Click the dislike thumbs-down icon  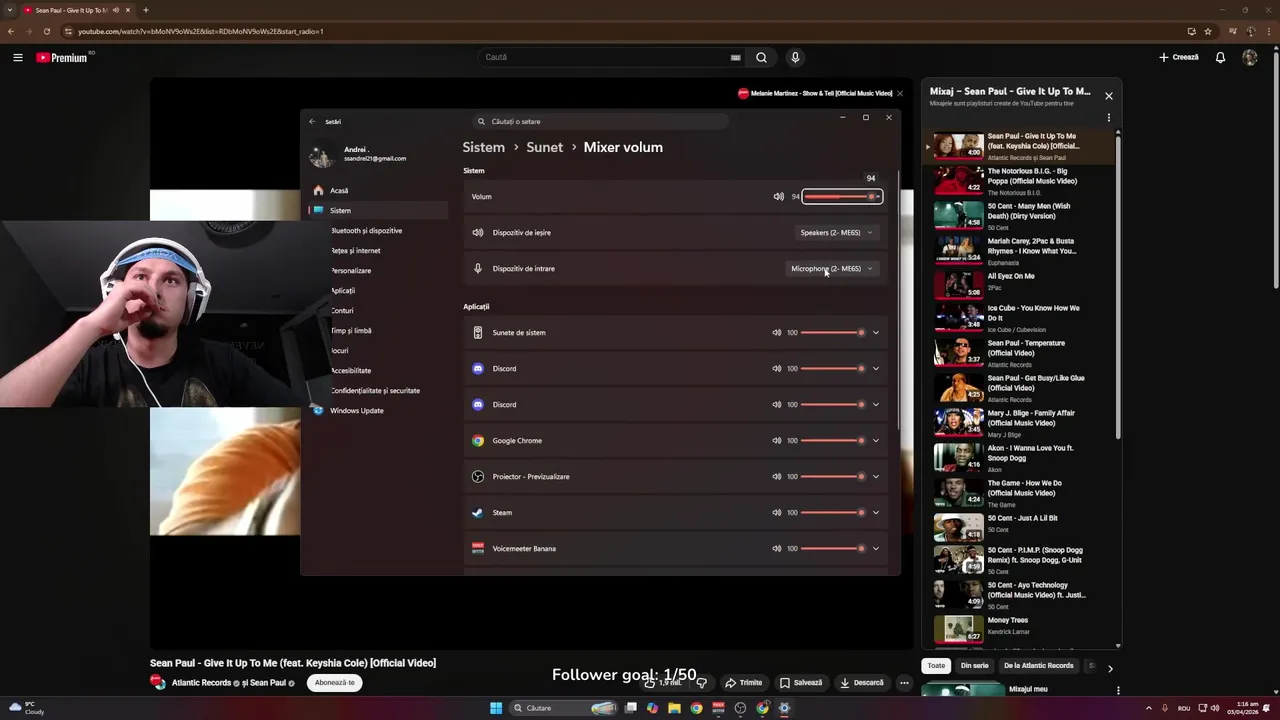pyautogui.click(x=701, y=683)
